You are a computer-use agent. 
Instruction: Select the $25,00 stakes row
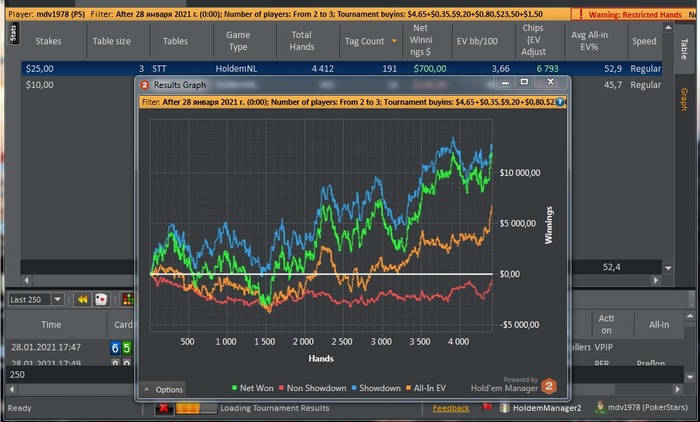342,68
